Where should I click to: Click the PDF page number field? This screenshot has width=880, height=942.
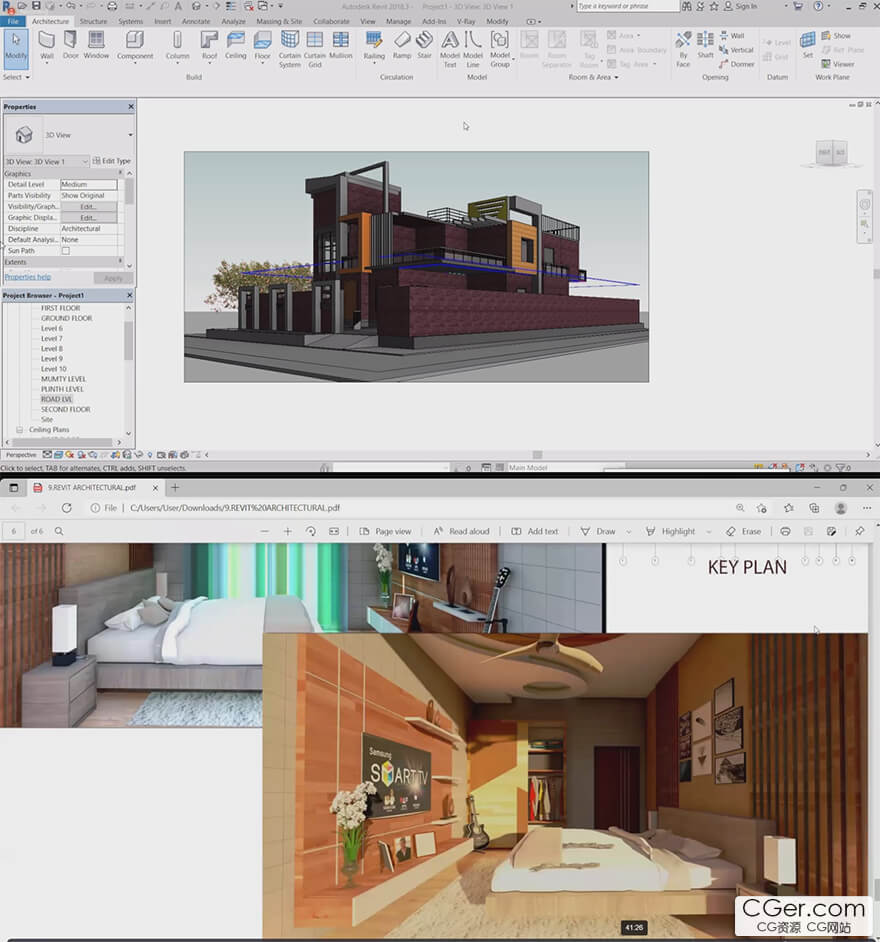pos(14,531)
